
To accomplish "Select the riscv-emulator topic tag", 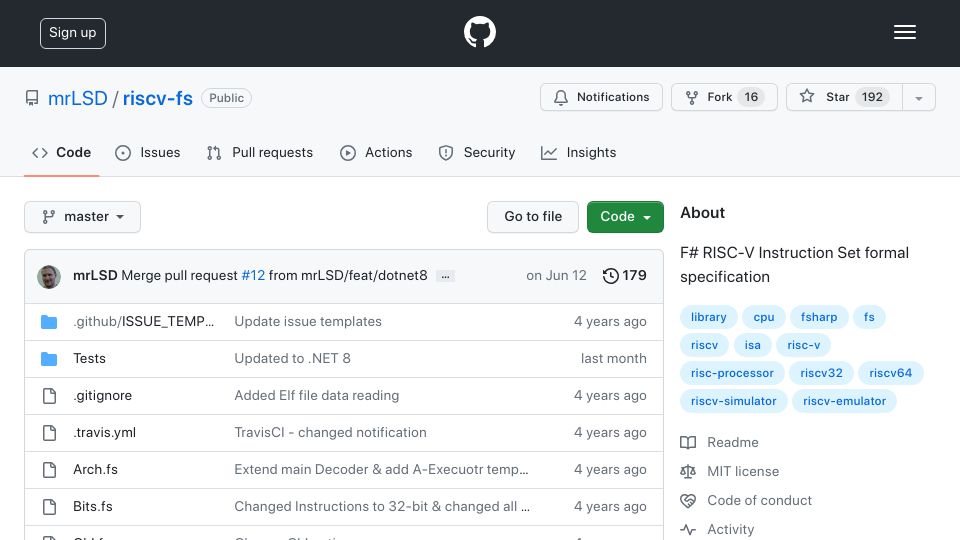I will [844, 402].
